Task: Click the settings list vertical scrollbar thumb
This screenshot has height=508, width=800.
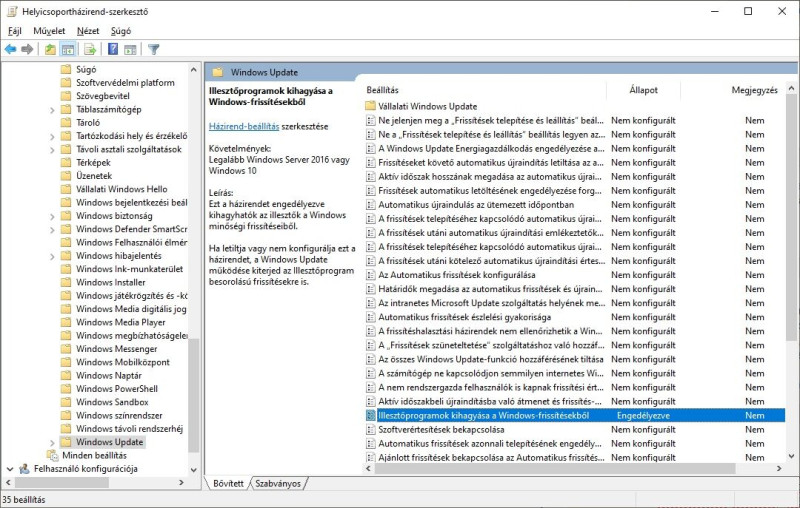Action: pyautogui.click(x=791, y=218)
